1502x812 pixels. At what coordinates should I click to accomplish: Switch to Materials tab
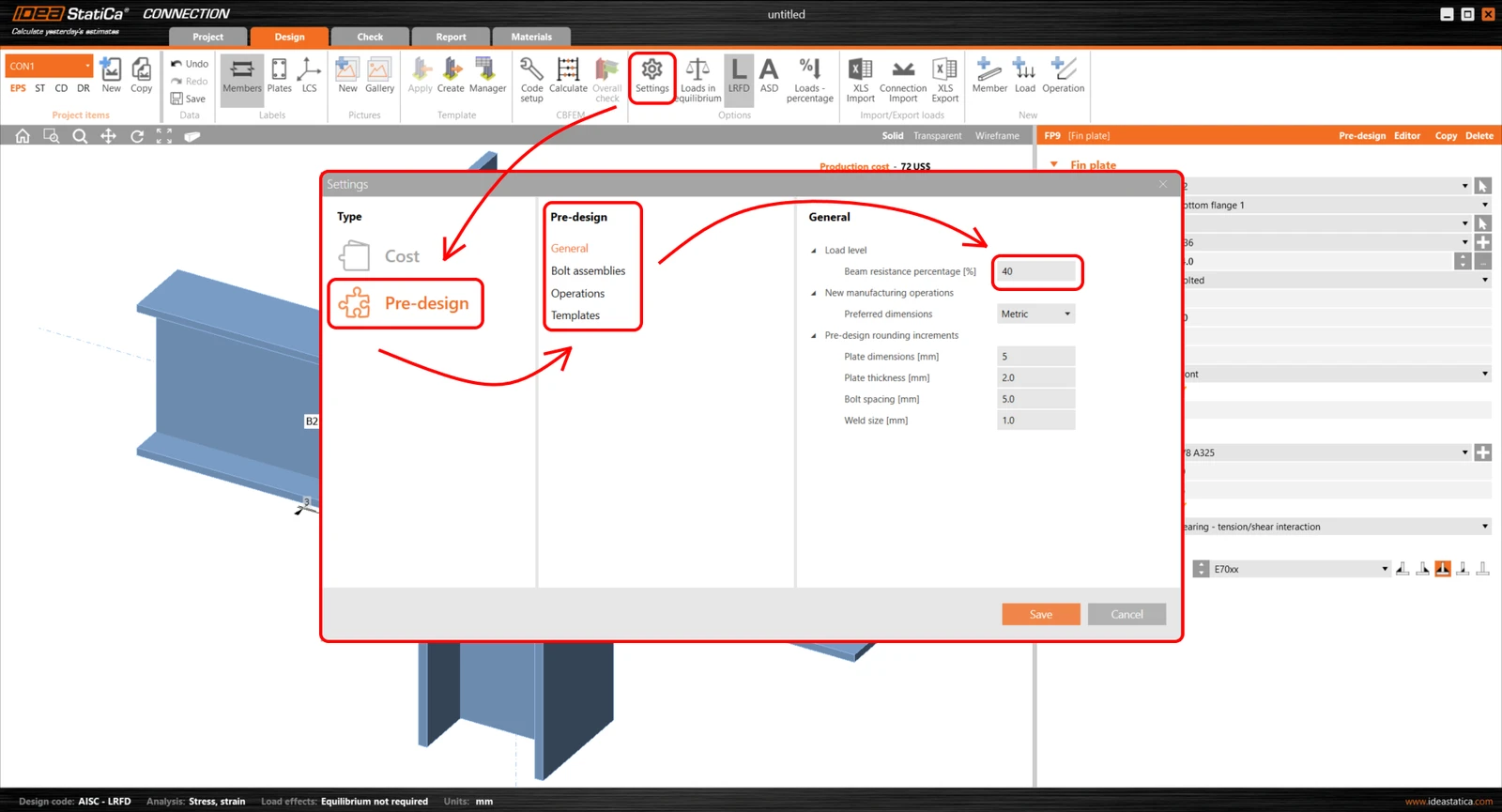[x=531, y=37]
